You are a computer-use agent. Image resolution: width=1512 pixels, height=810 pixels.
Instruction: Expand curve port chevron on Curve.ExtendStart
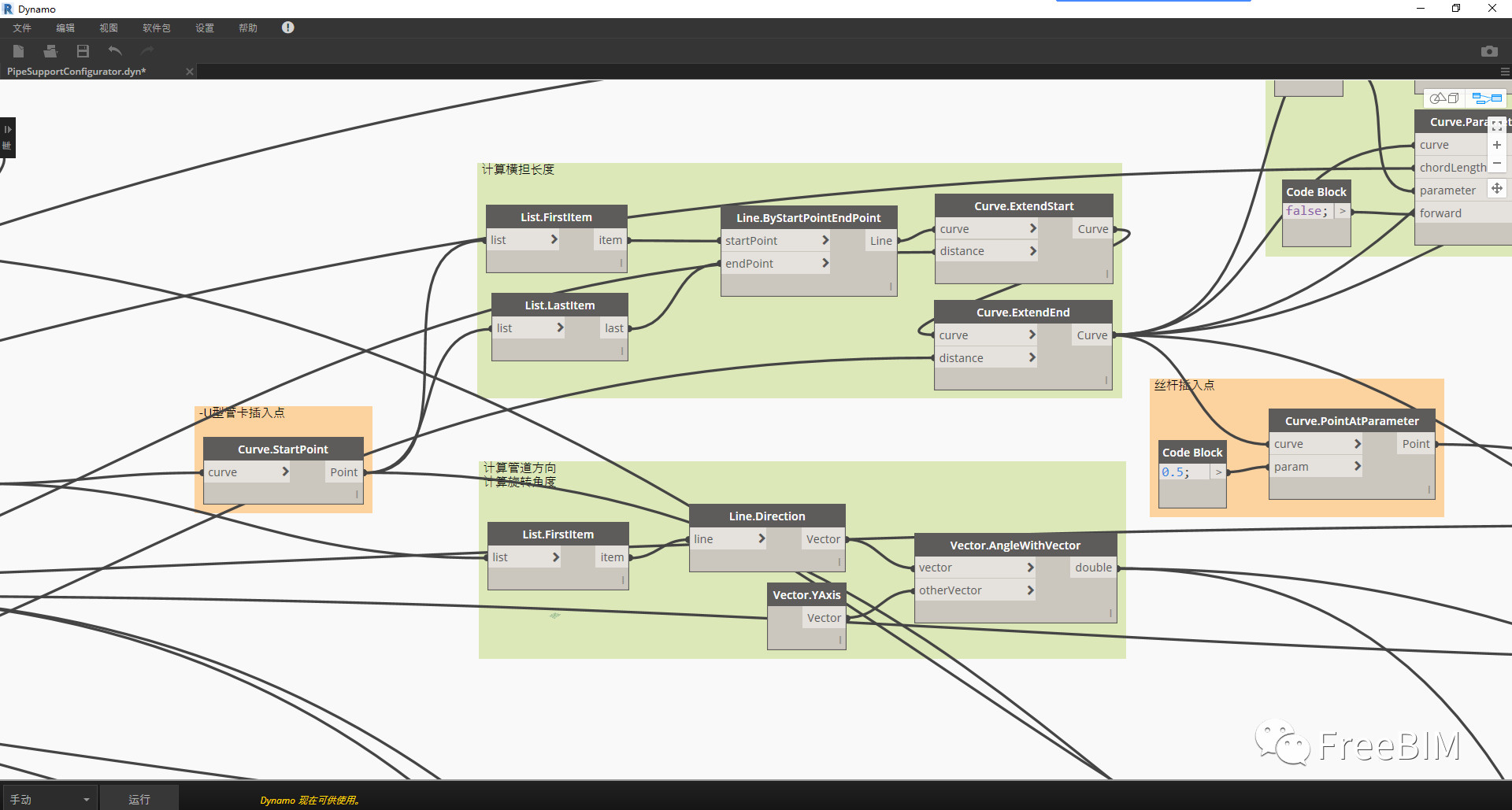(x=1032, y=228)
